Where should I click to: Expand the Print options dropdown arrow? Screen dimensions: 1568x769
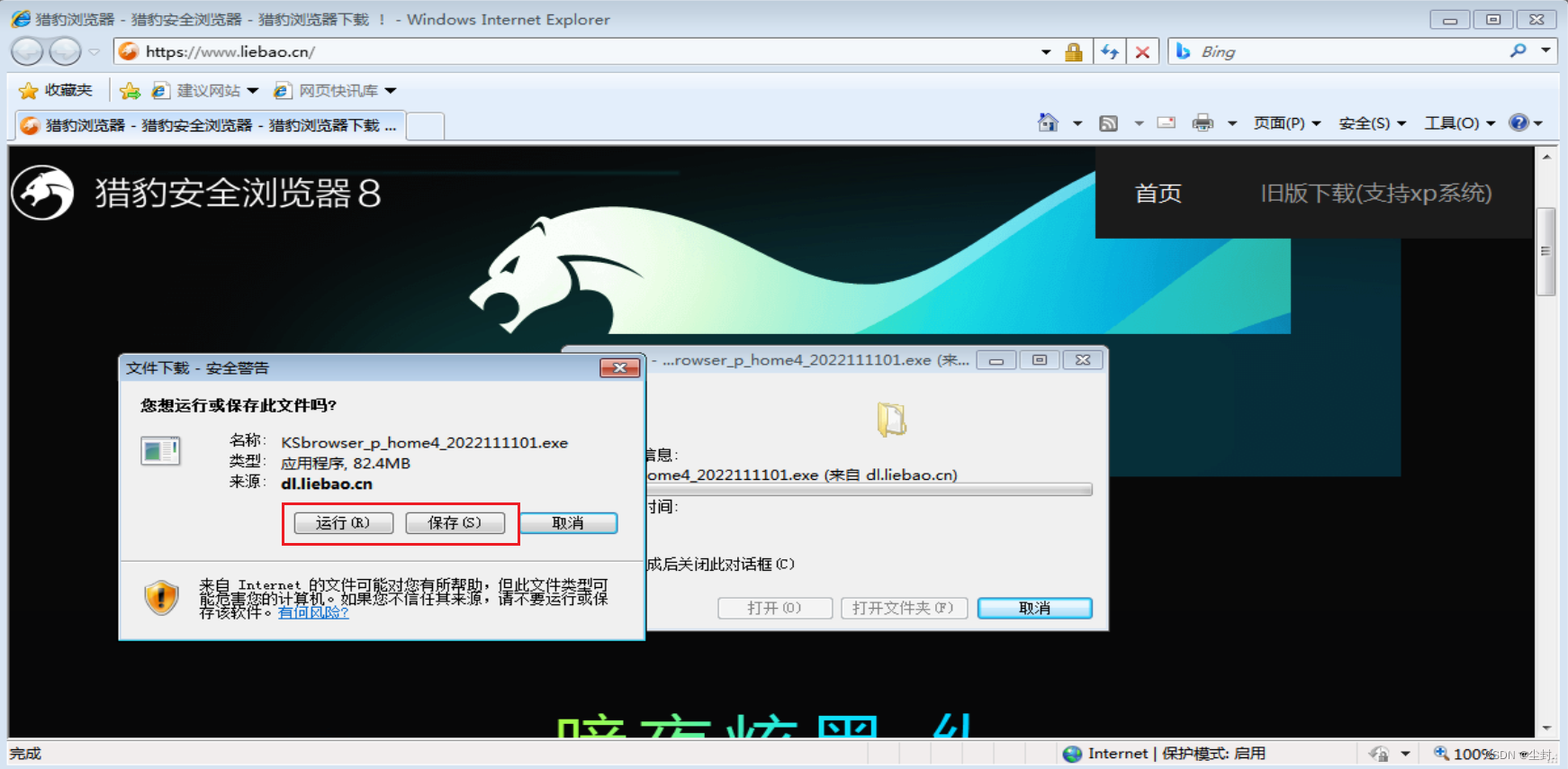click(x=1232, y=123)
